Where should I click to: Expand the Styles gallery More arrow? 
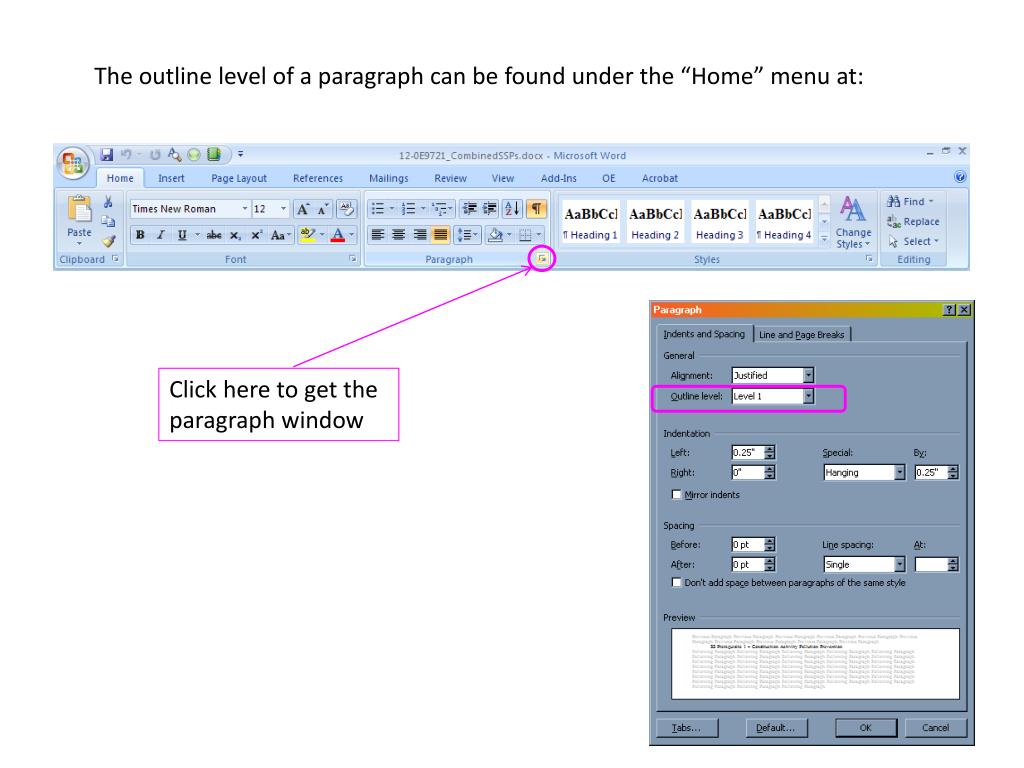point(824,240)
